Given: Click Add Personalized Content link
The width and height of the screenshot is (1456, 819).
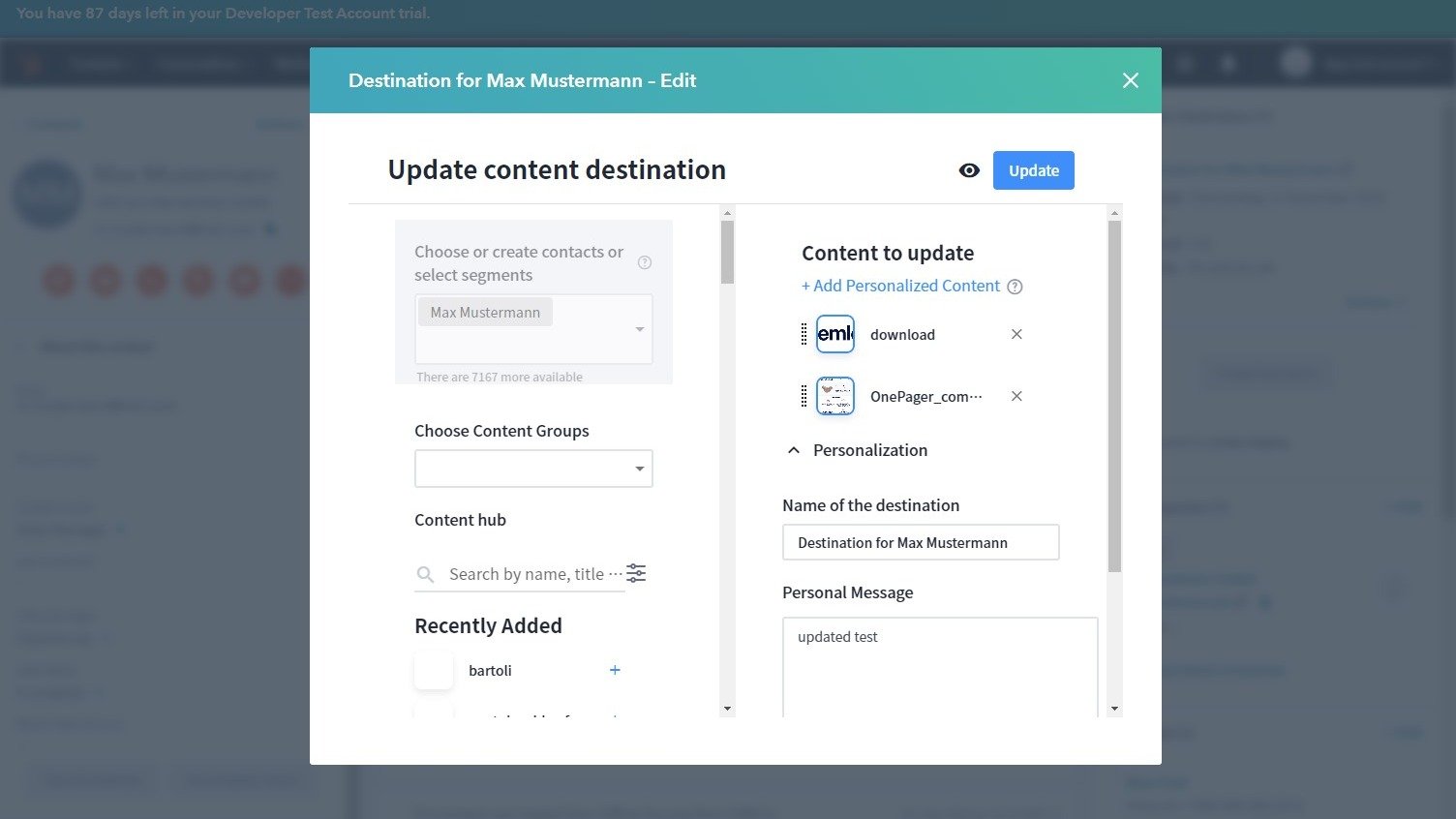Looking at the screenshot, I should (x=900, y=286).
